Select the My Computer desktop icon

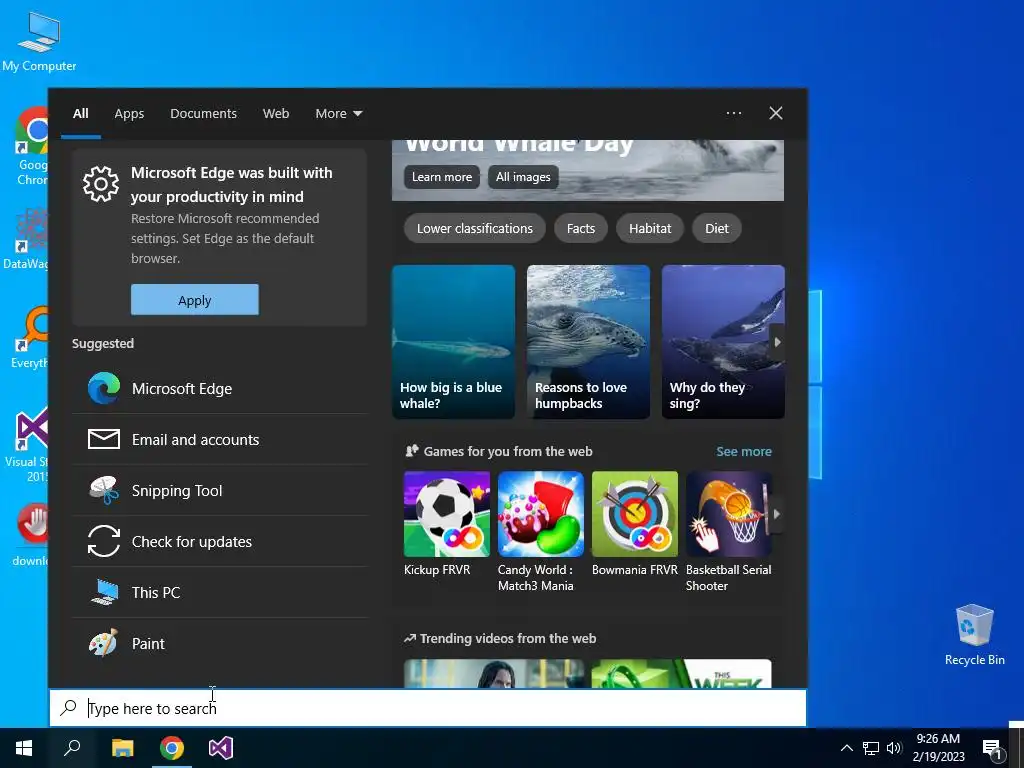(x=39, y=42)
